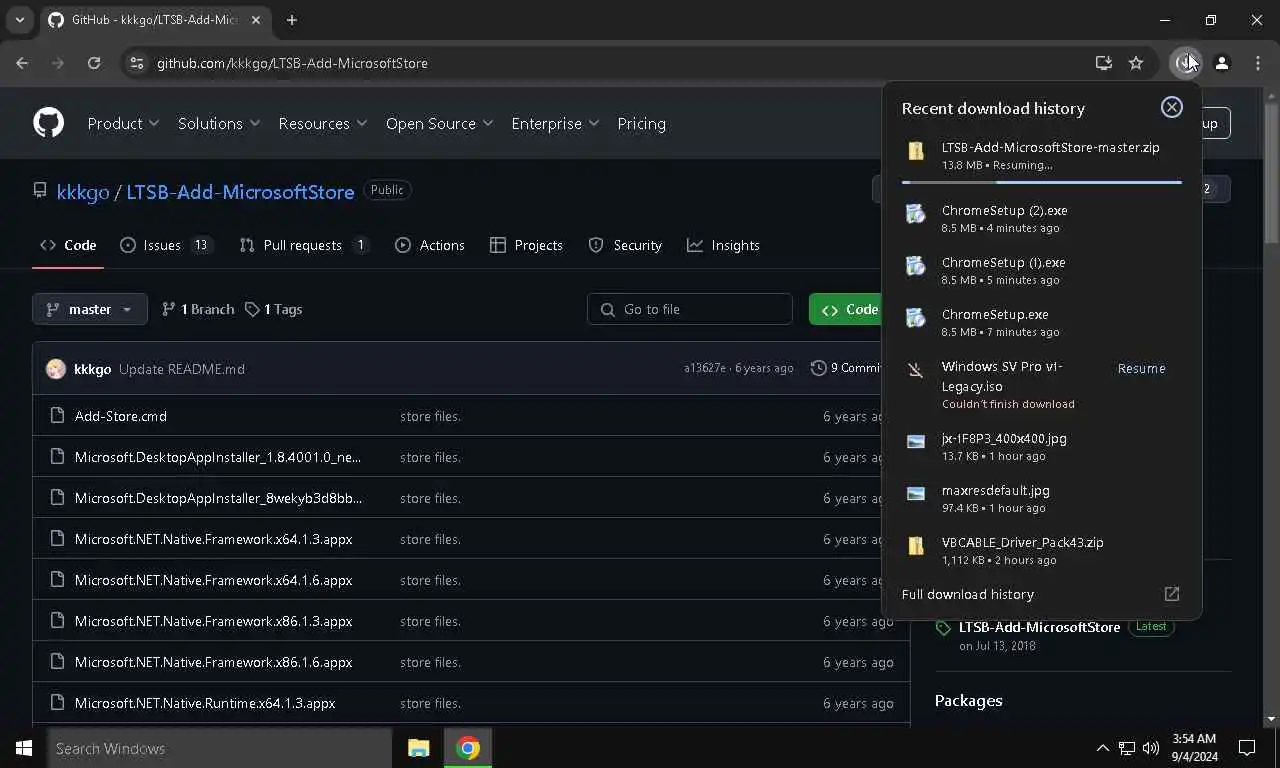Open maxresdefault.jpg from downloads
The width and height of the screenshot is (1280, 768).
click(1042, 499)
